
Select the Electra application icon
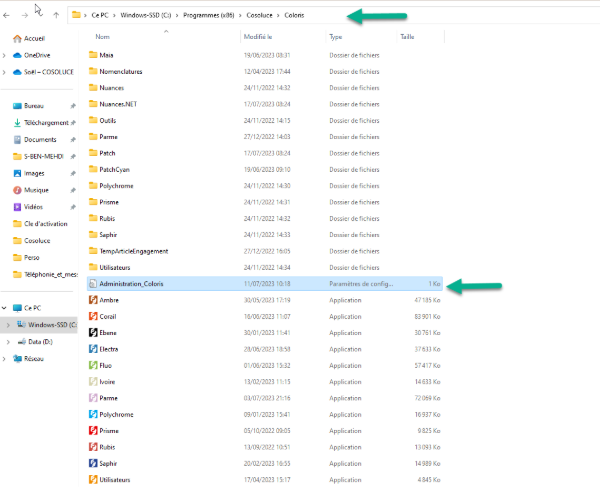93,349
